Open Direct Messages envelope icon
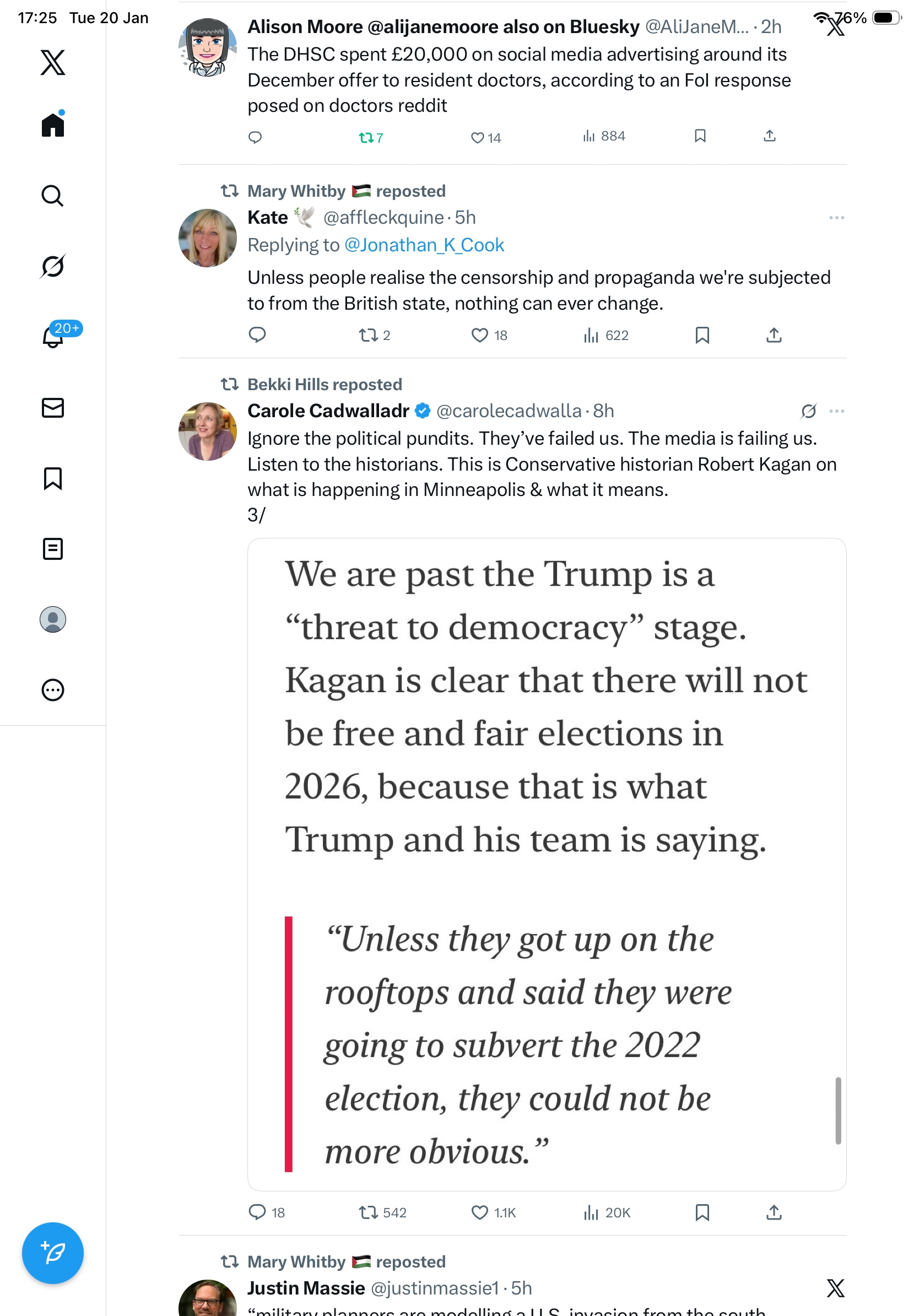Screen dimensions: 919x1316 coord(53,407)
